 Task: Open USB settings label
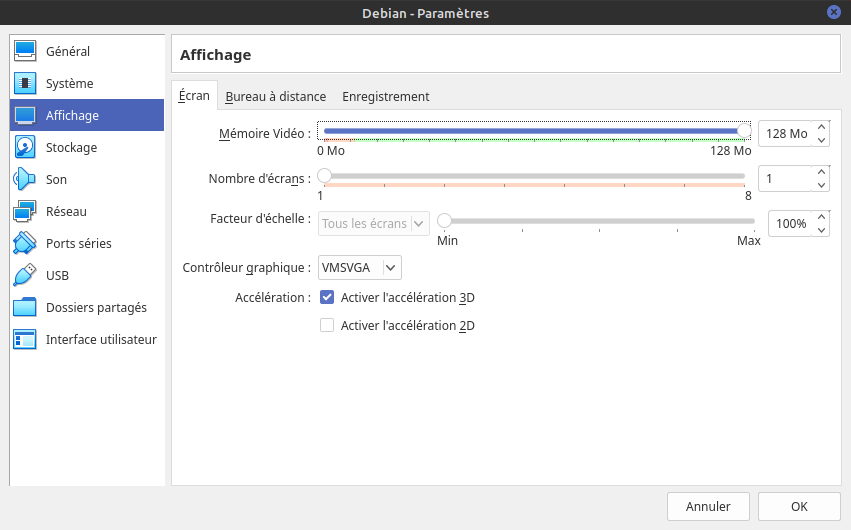click(58, 276)
